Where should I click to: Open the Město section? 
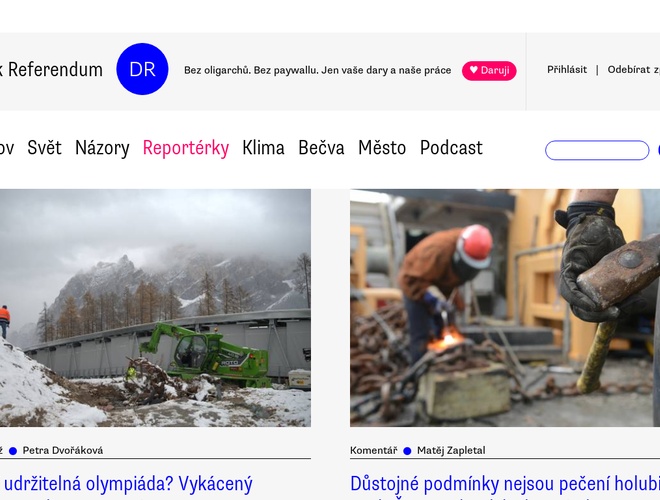click(x=382, y=148)
